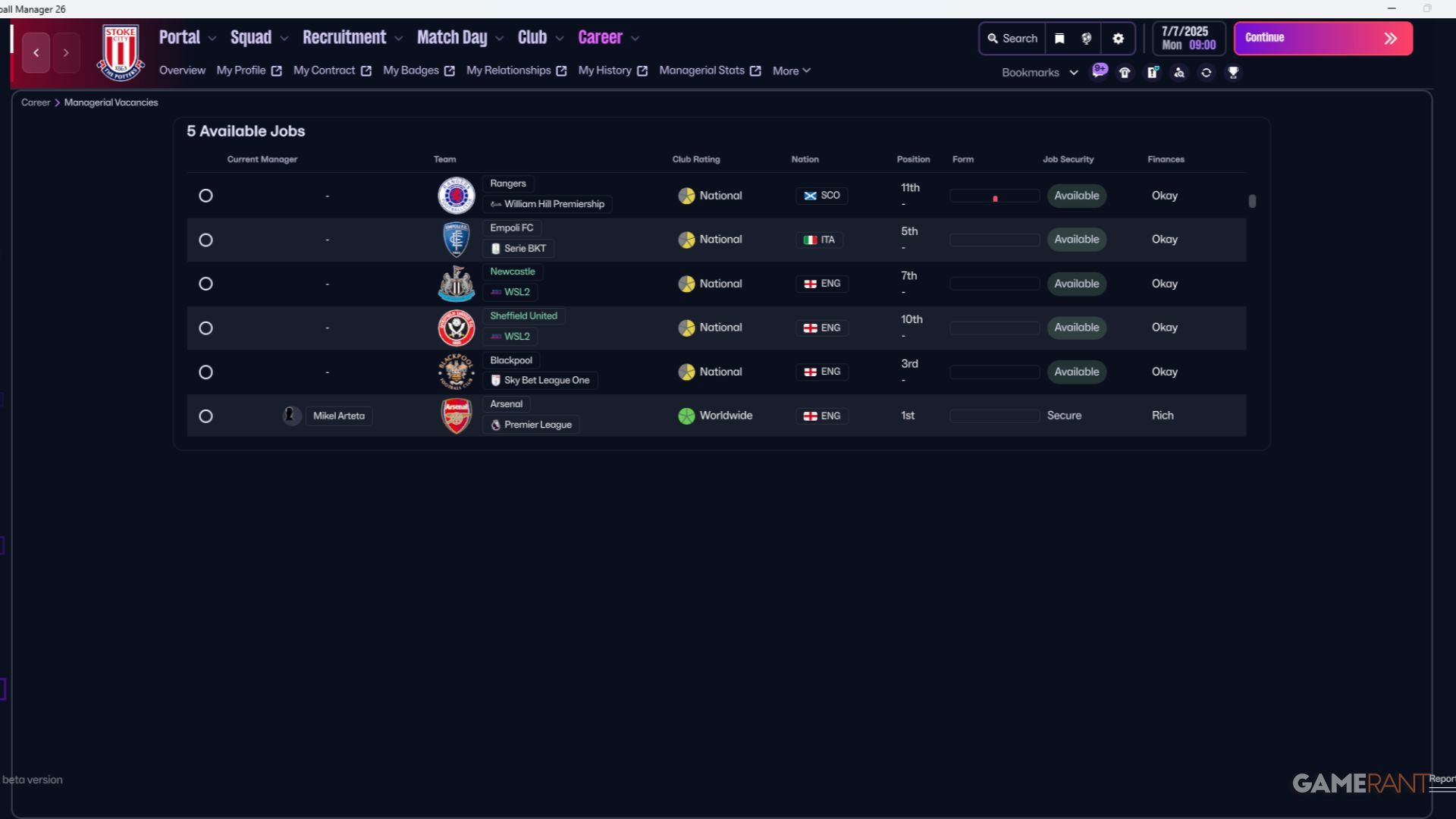
Task: Click the squad shirt bookmark icon
Action: tap(1125, 73)
